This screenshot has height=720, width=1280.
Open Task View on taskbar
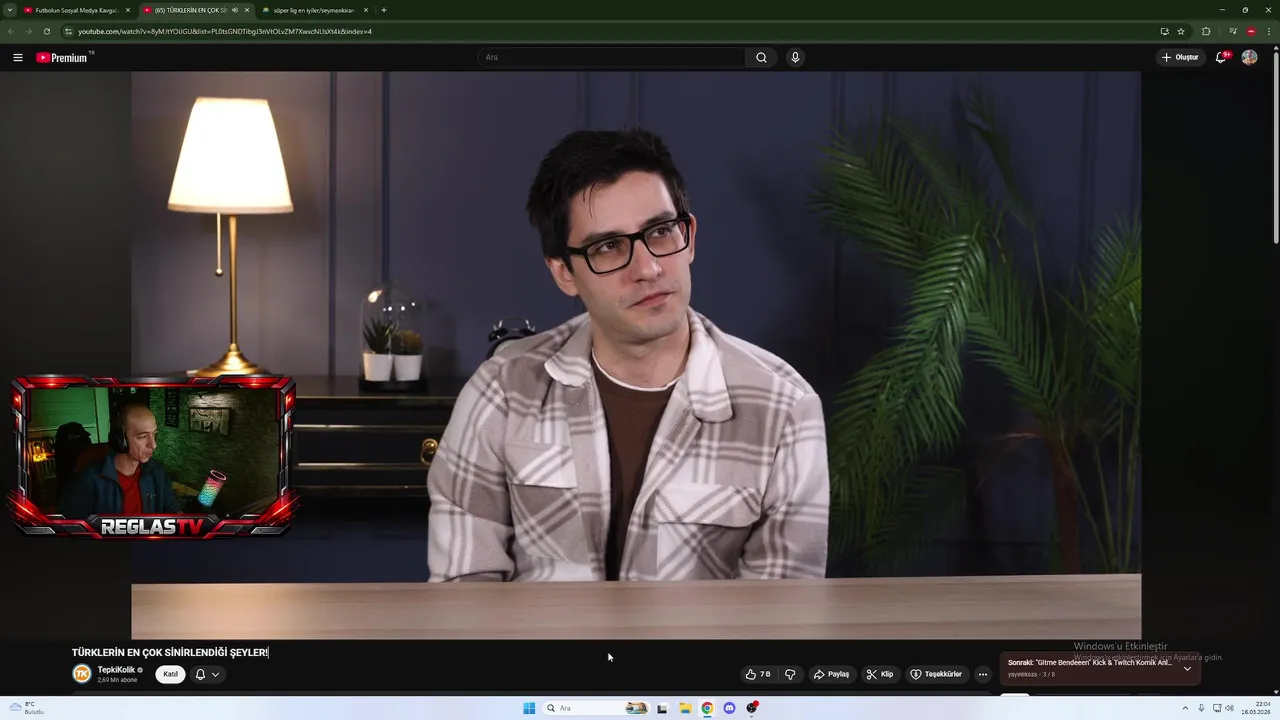(662, 708)
